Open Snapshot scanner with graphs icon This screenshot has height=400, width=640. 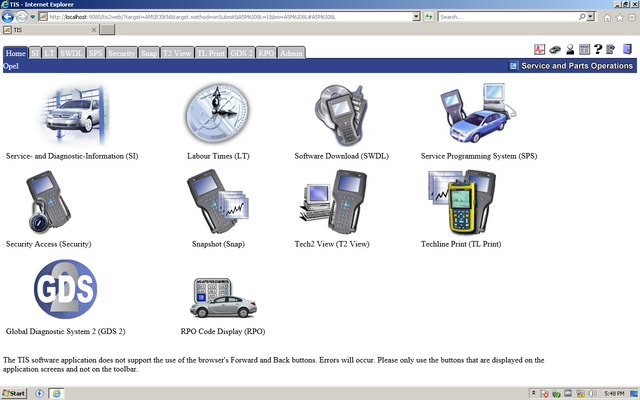tap(218, 202)
